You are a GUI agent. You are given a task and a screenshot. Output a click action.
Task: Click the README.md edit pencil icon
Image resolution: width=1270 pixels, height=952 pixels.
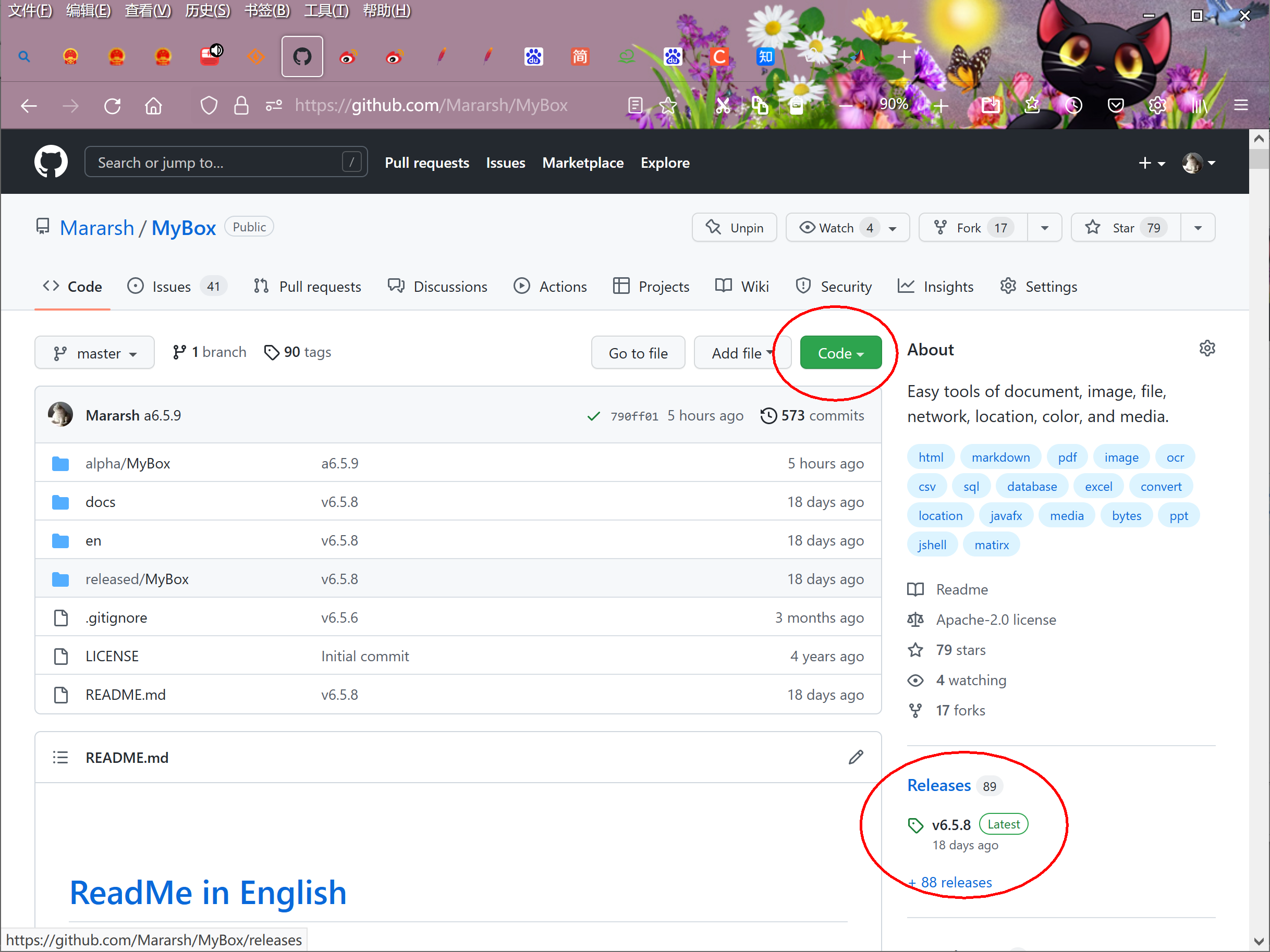point(856,758)
